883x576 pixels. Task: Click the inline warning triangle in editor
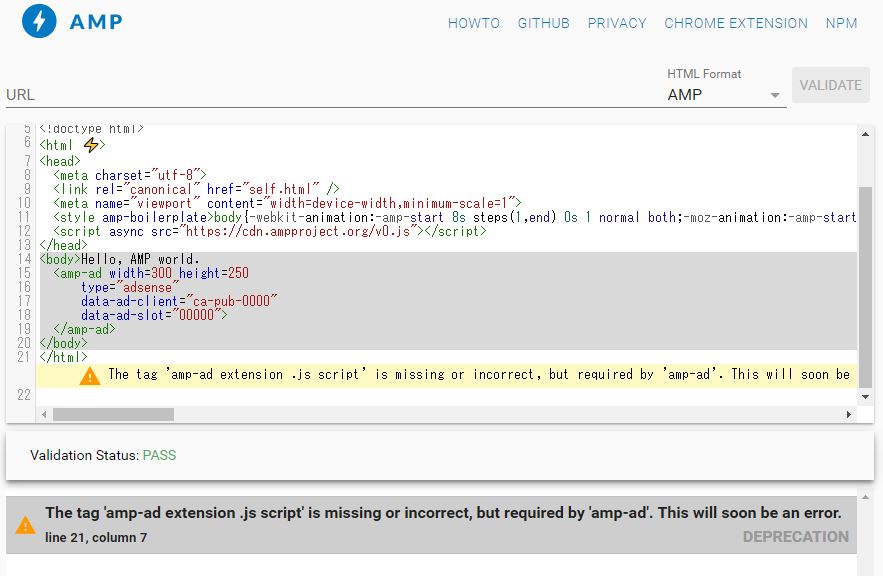[x=90, y=376]
